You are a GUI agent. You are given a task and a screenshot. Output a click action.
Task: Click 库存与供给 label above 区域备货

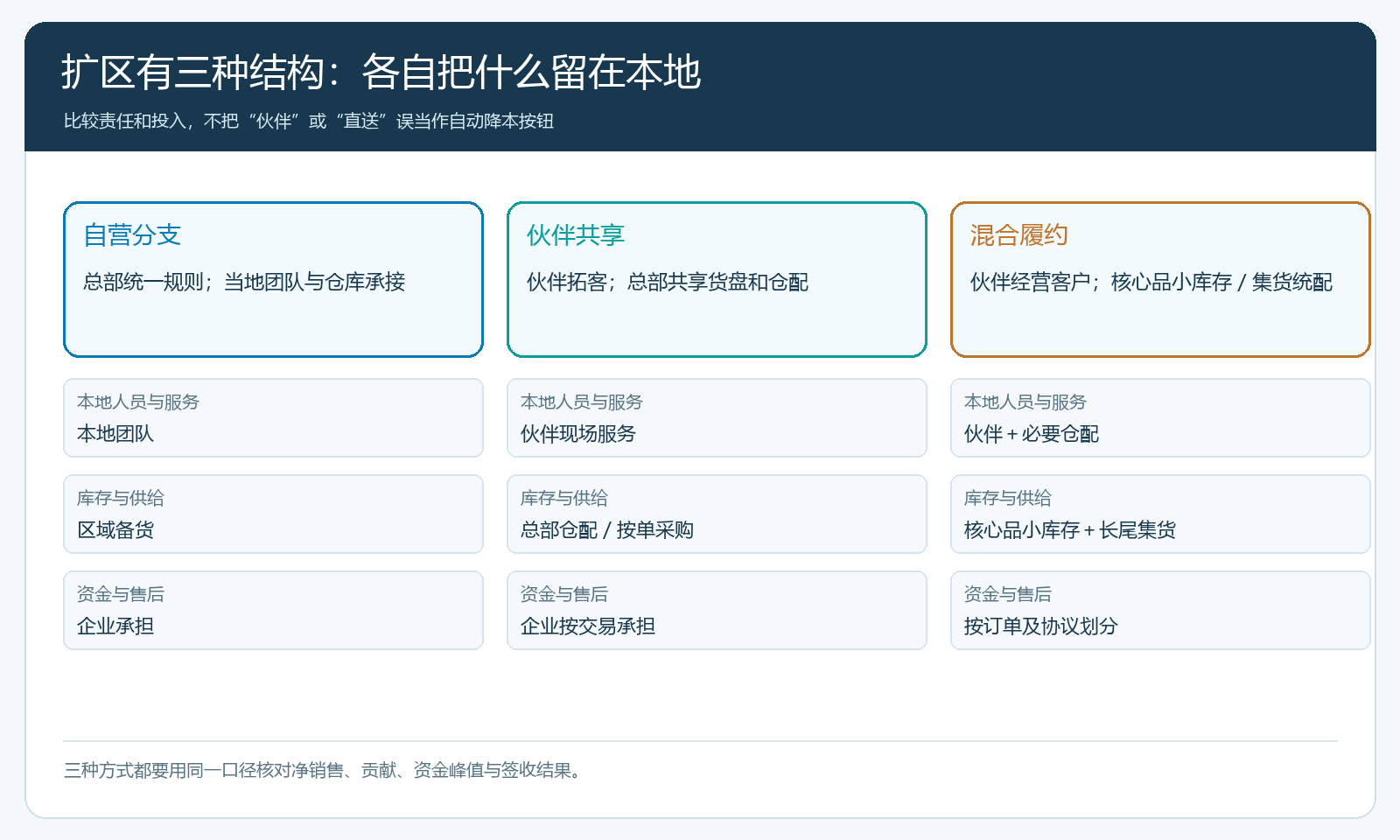[x=121, y=498]
